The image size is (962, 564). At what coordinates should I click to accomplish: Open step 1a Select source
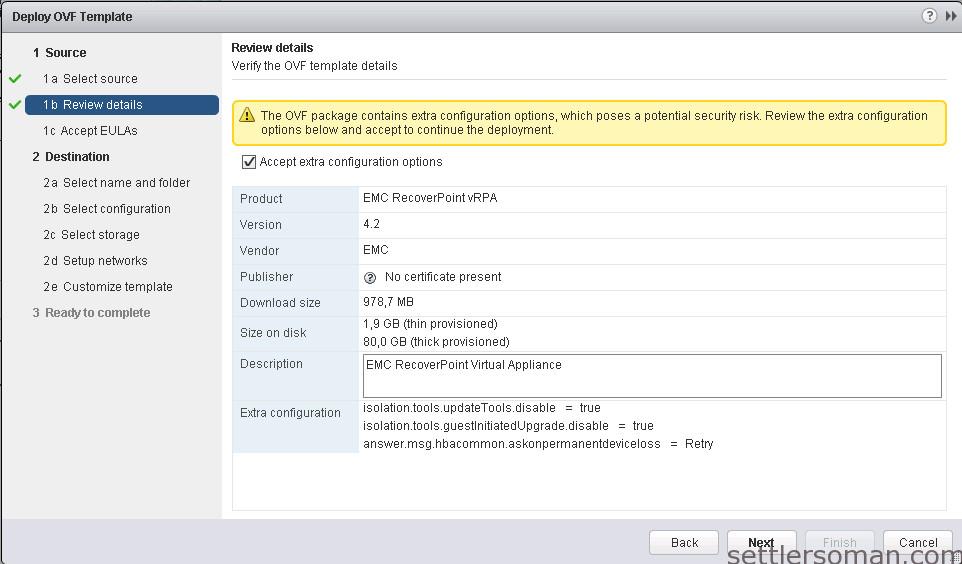(90, 79)
